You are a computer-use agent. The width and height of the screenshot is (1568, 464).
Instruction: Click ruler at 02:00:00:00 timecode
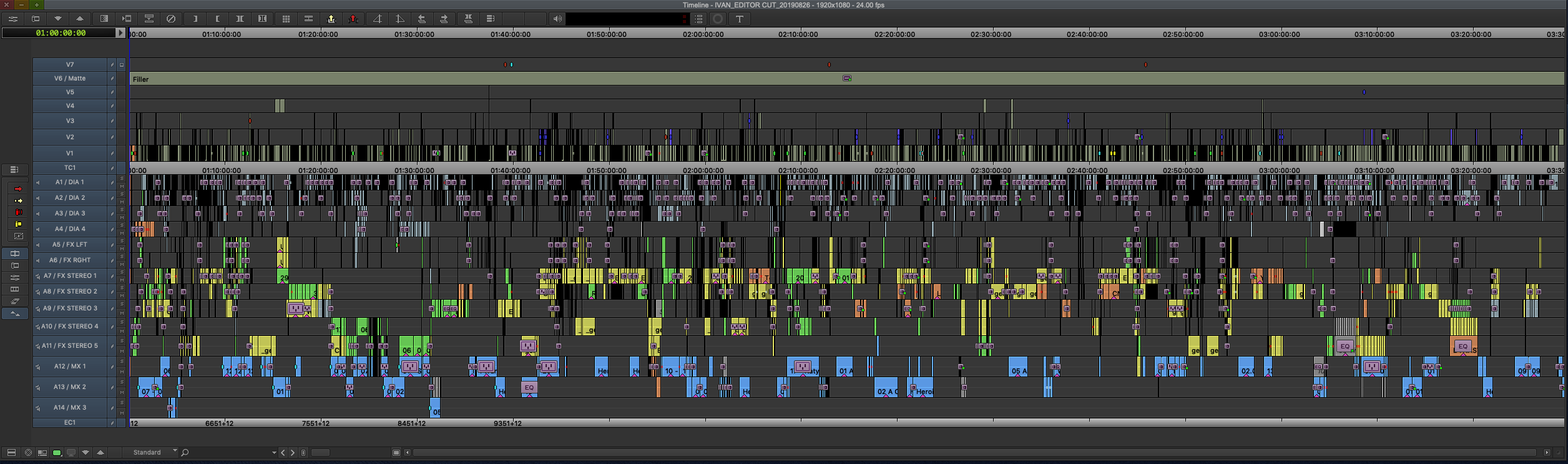(703, 34)
